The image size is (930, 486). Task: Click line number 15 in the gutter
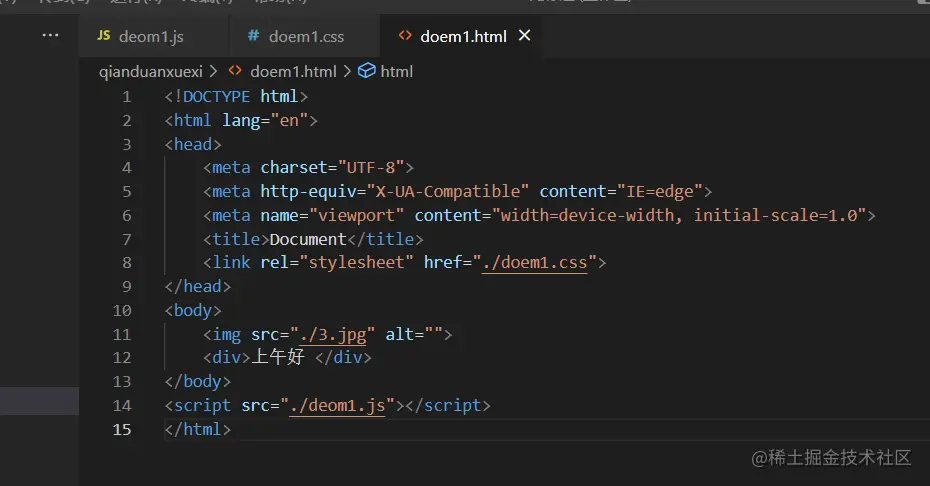pos(122,430)
